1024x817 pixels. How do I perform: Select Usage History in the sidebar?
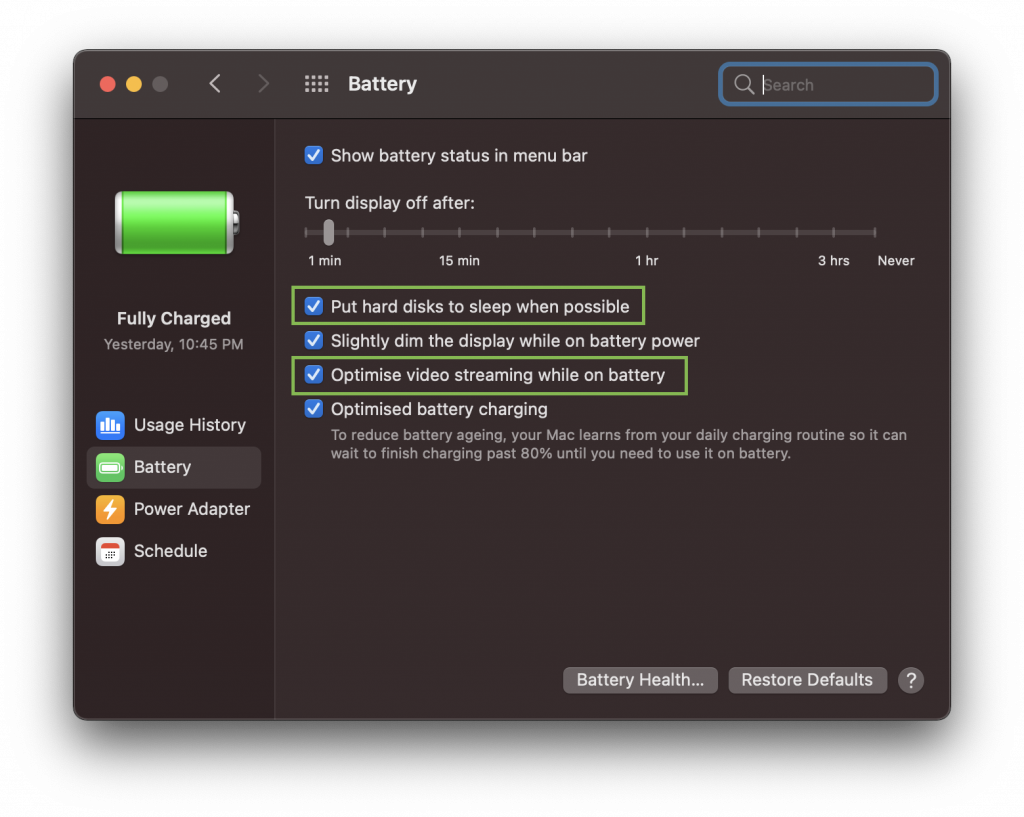pyautogui.click(x=174, y=425)
